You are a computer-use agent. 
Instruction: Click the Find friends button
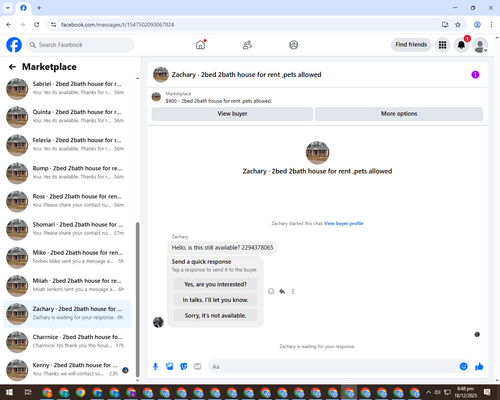coord(411,45)
